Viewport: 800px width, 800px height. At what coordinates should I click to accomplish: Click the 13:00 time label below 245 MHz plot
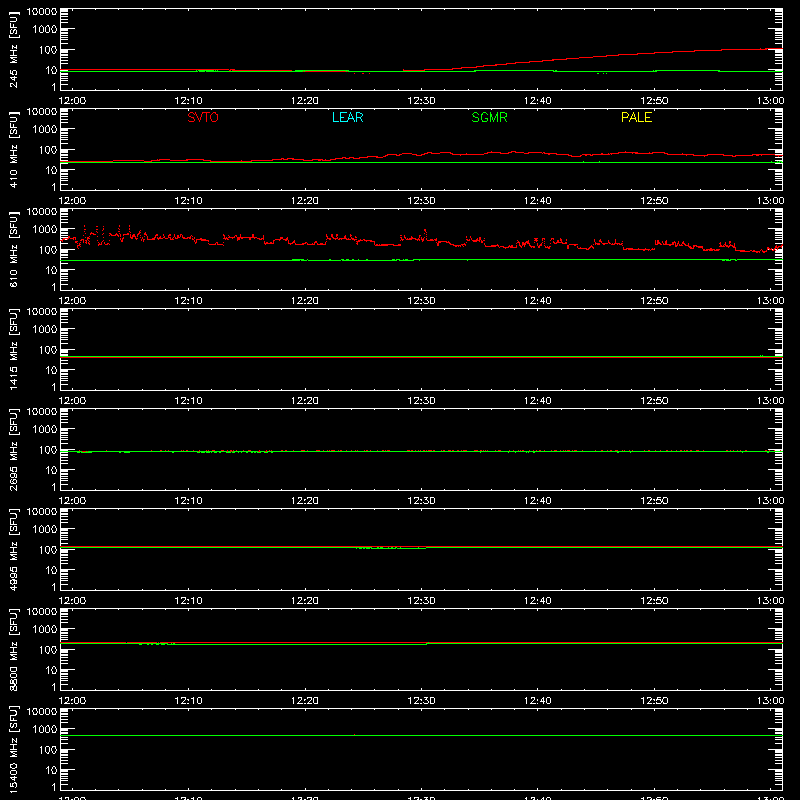point(770,101)
